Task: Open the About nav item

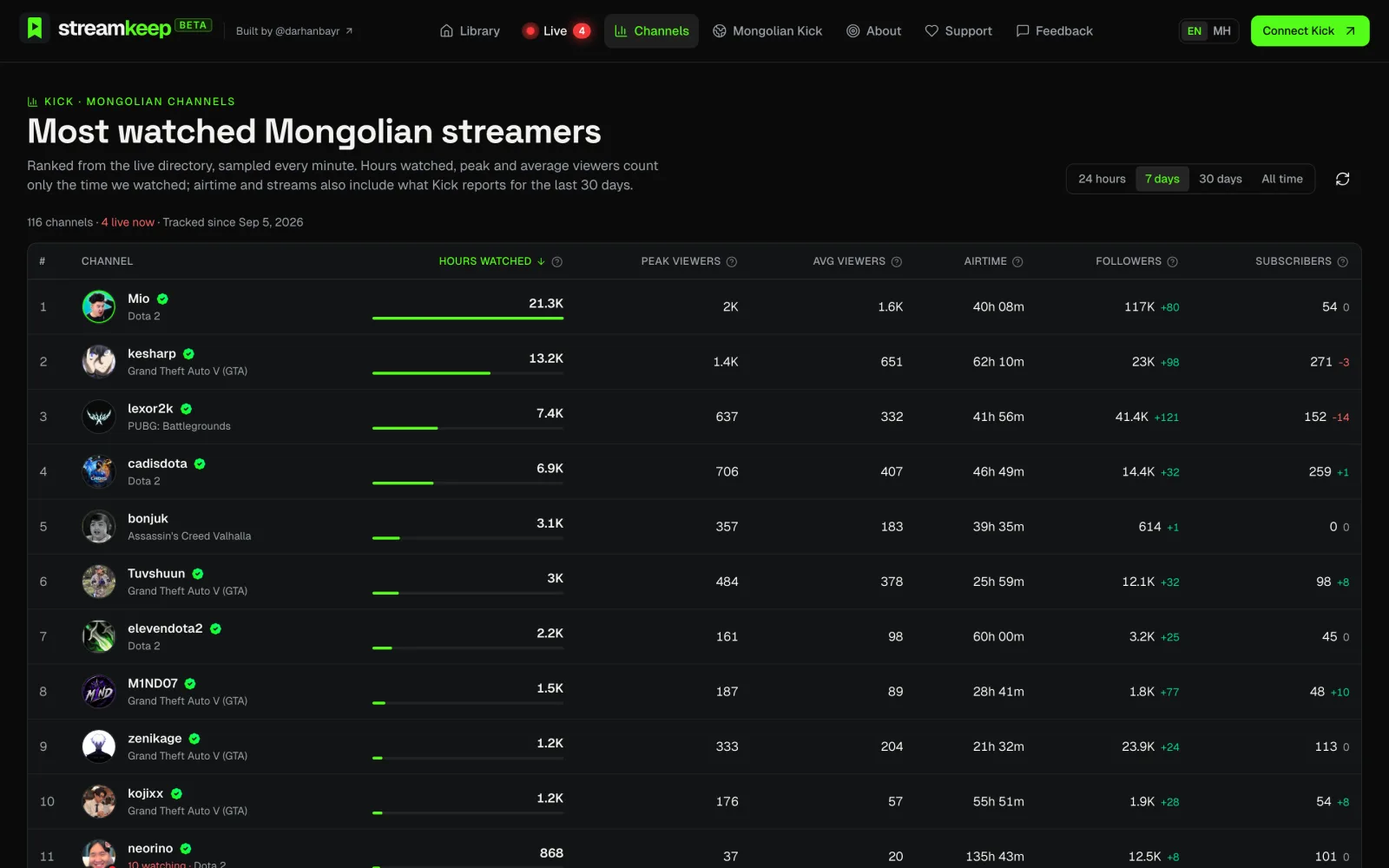Action: point(874,30)
